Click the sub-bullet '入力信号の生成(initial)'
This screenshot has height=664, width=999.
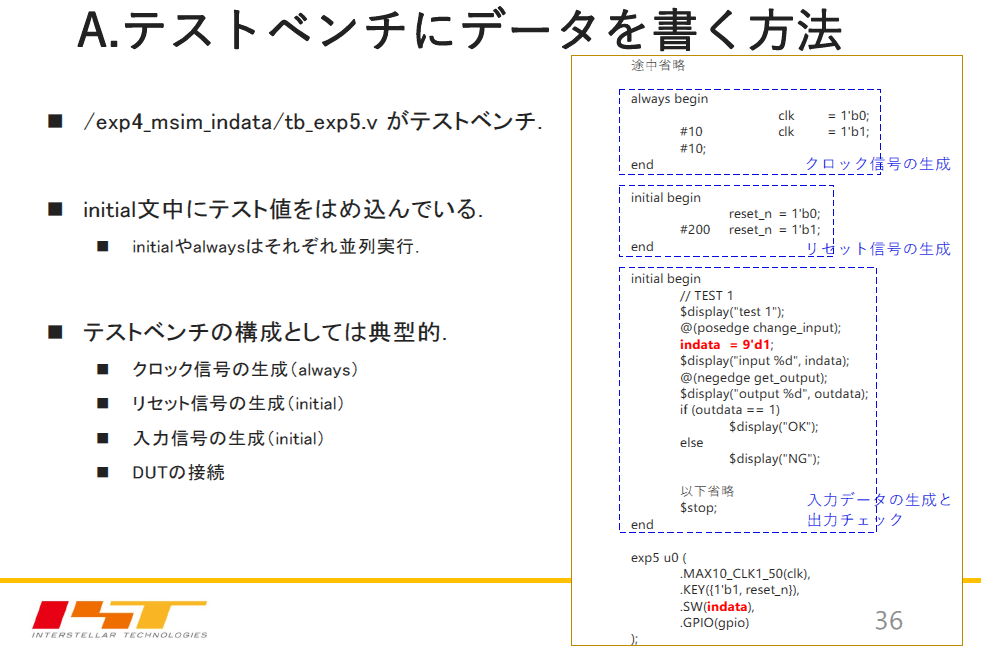pyautogui.click(x=228, y=438)
